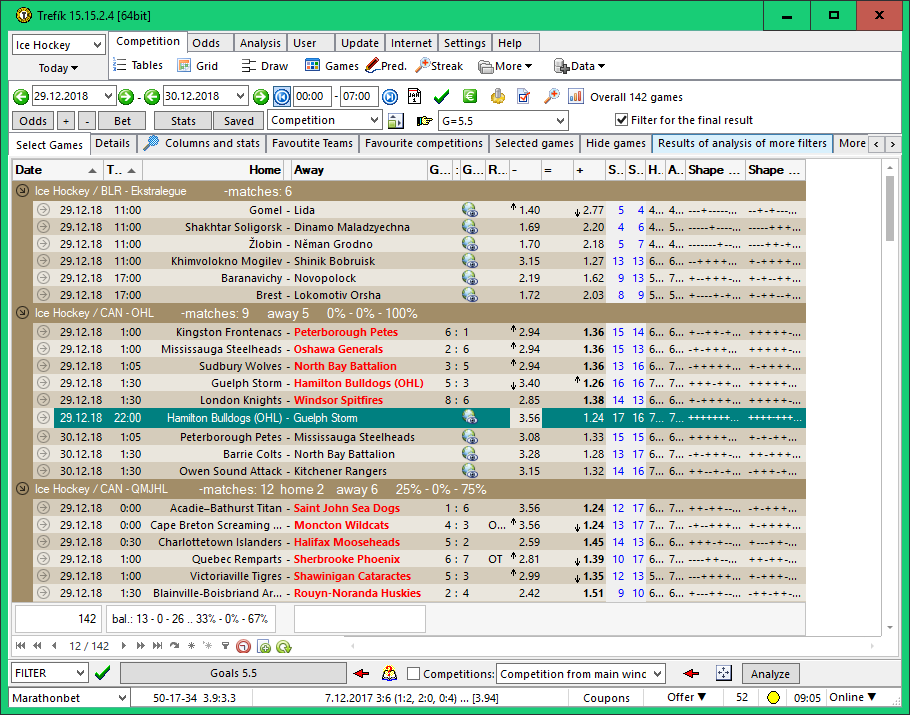
Task: Open the Favourite competitions tab
Action: [x=423, y=143]
